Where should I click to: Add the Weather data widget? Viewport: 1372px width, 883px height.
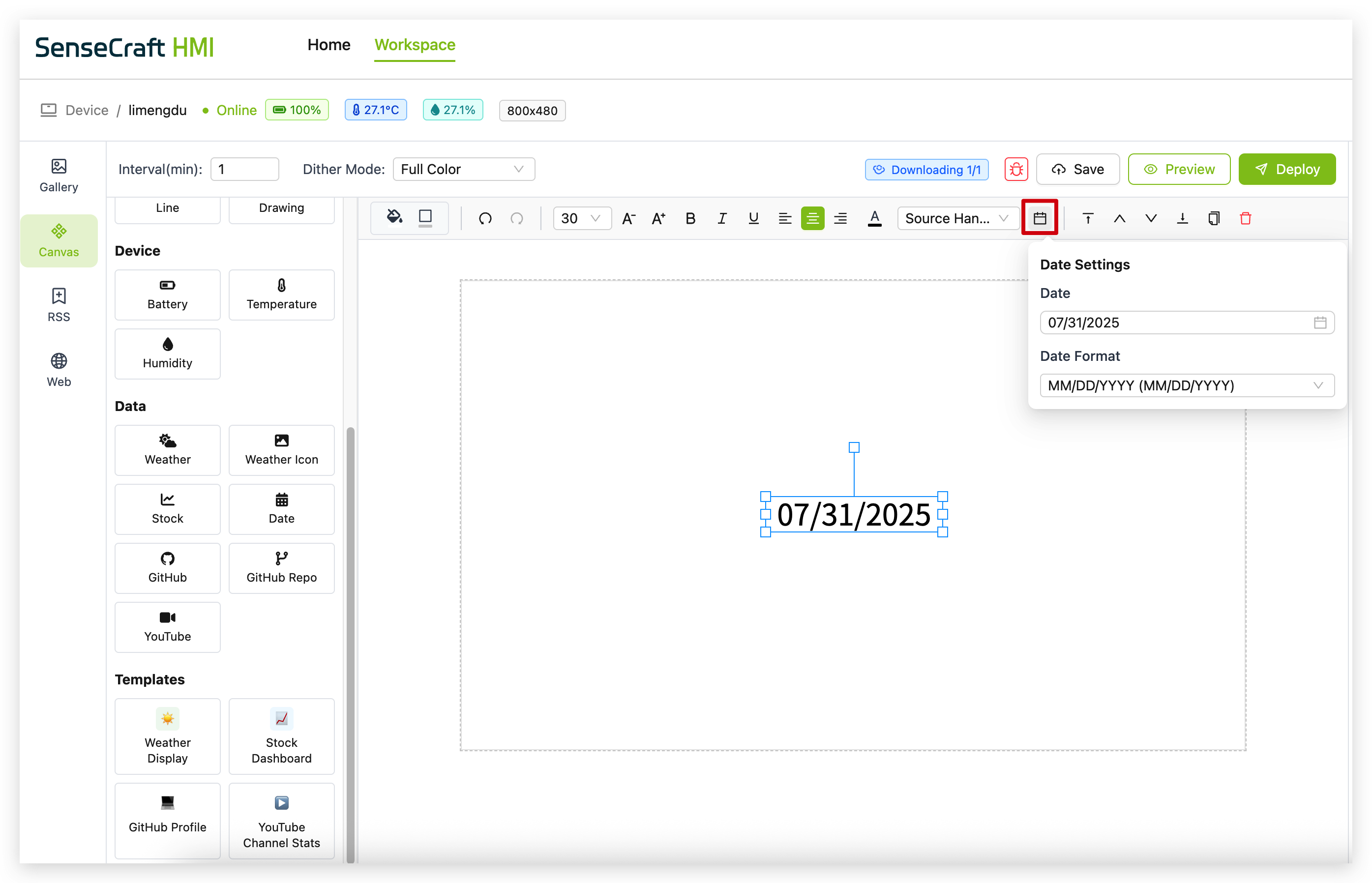[167, 450]
